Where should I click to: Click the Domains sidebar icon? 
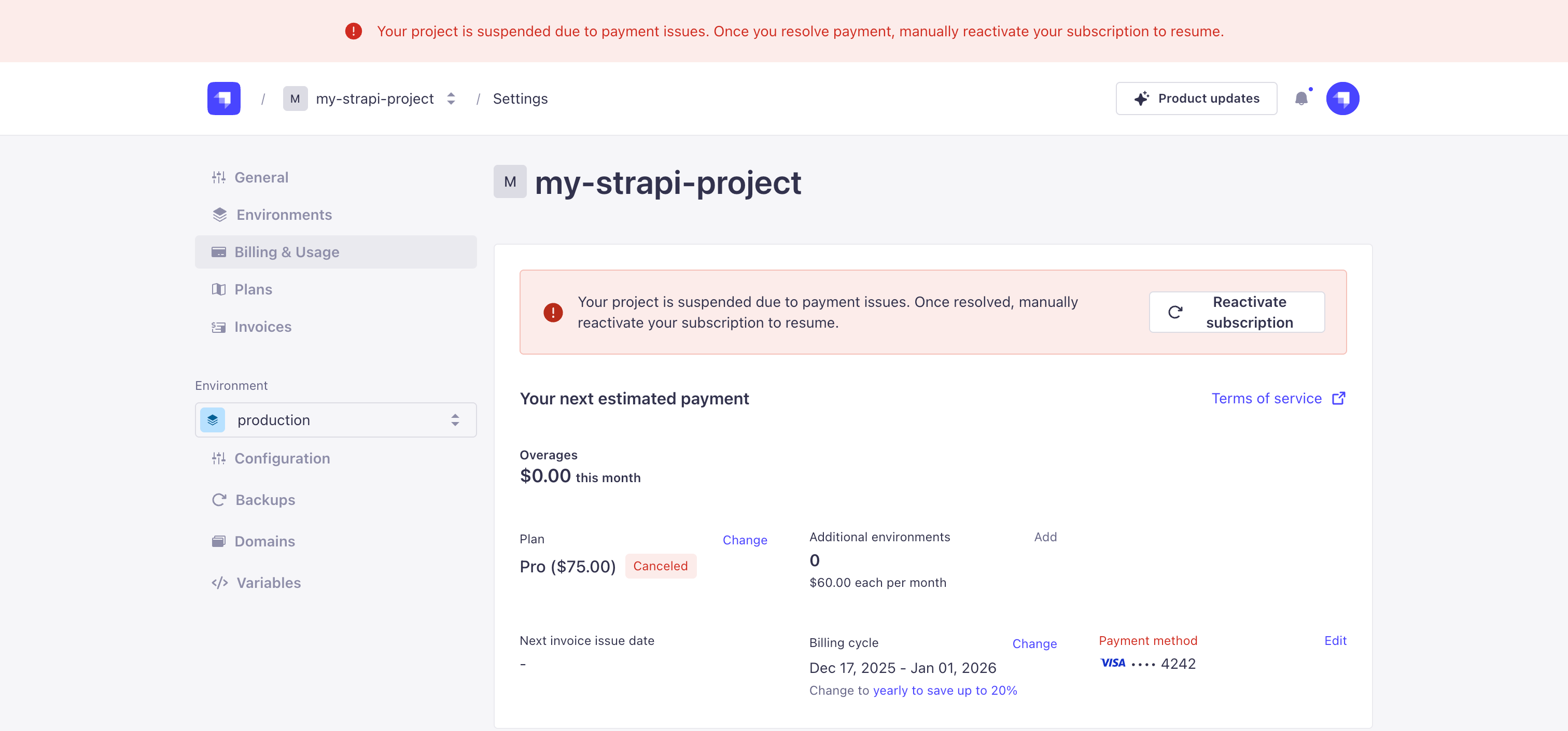point(218,541)
